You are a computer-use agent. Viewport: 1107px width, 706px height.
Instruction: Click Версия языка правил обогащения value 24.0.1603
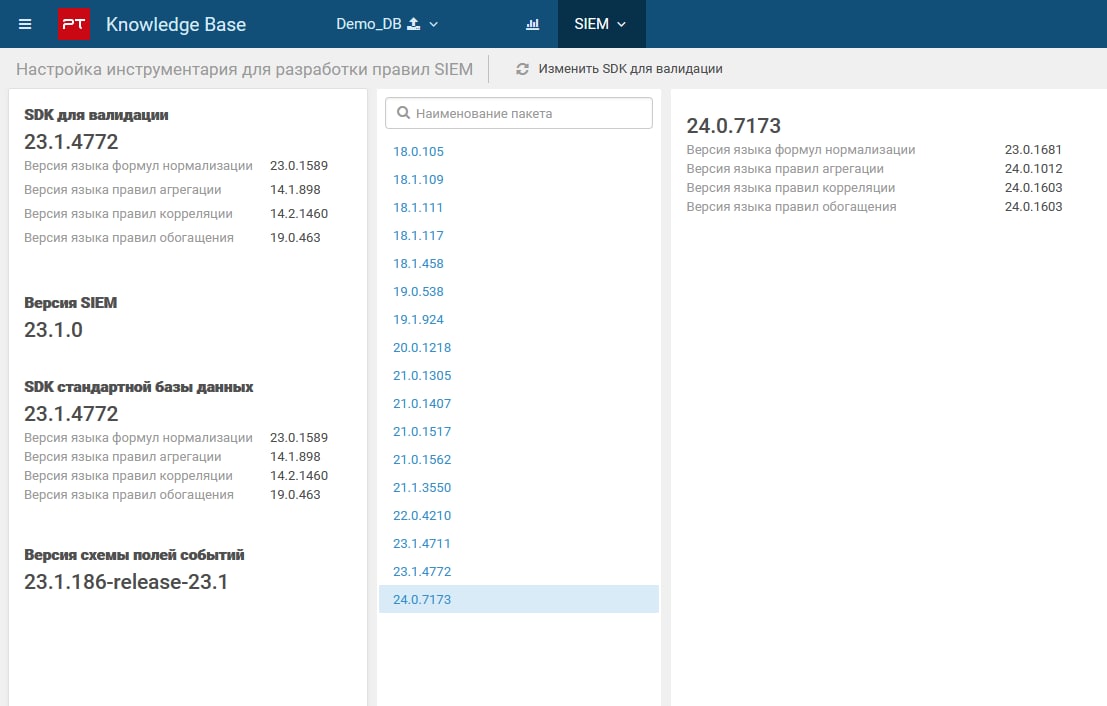(x=1034, y=207)
